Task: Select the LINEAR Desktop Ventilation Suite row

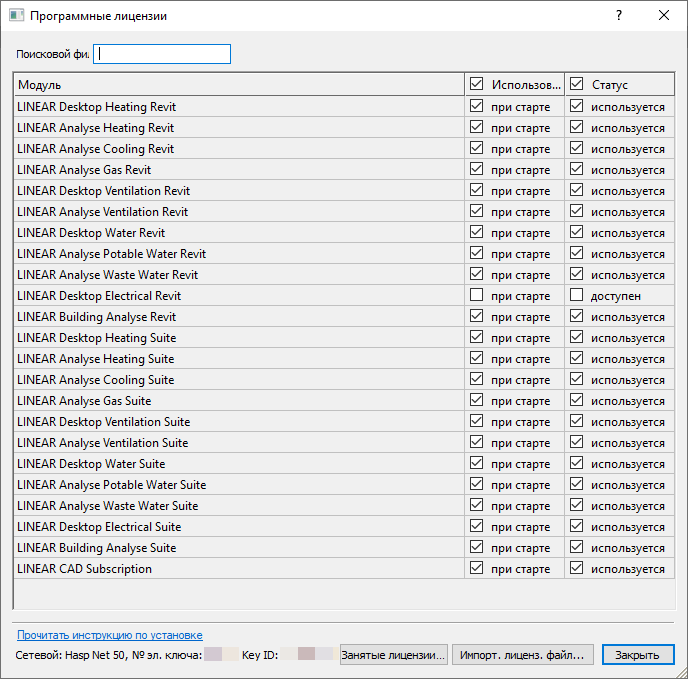Action: point(344,421)
